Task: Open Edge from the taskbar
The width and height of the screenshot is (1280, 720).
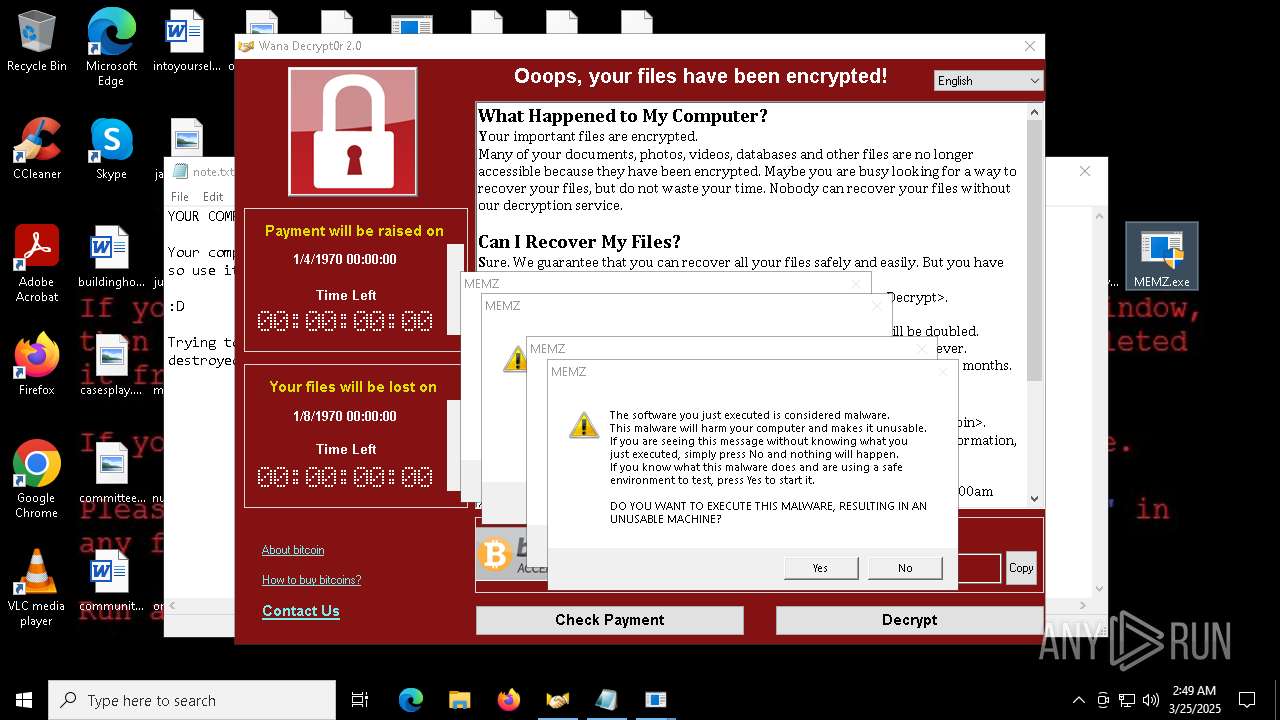Action: [411, 700]
